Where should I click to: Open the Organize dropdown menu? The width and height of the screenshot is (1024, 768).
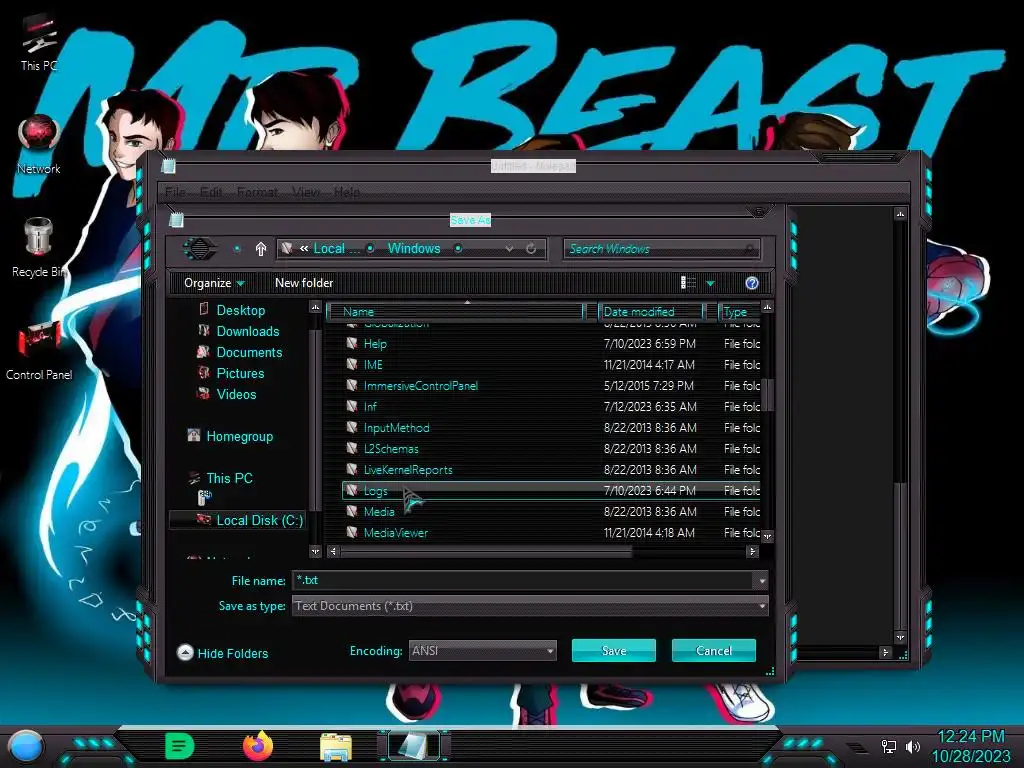pos(214,283)
